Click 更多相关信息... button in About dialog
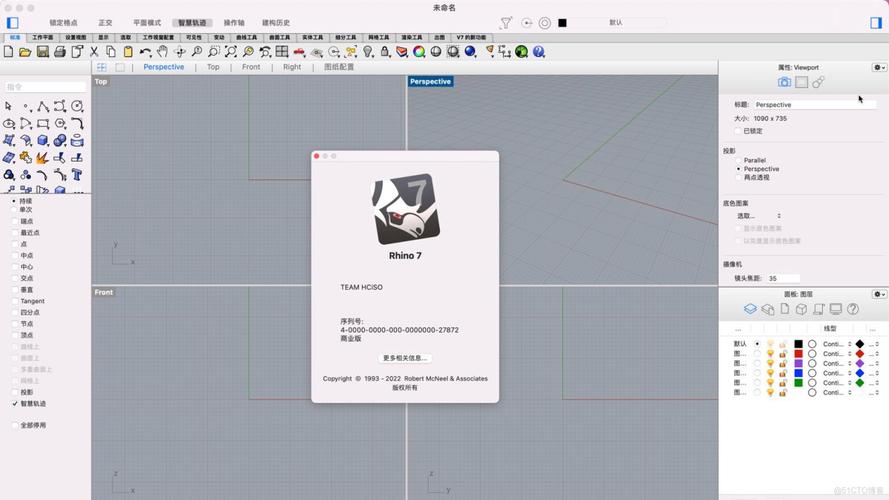This screenshot has width=889, height=500. (x=405, y=358)
